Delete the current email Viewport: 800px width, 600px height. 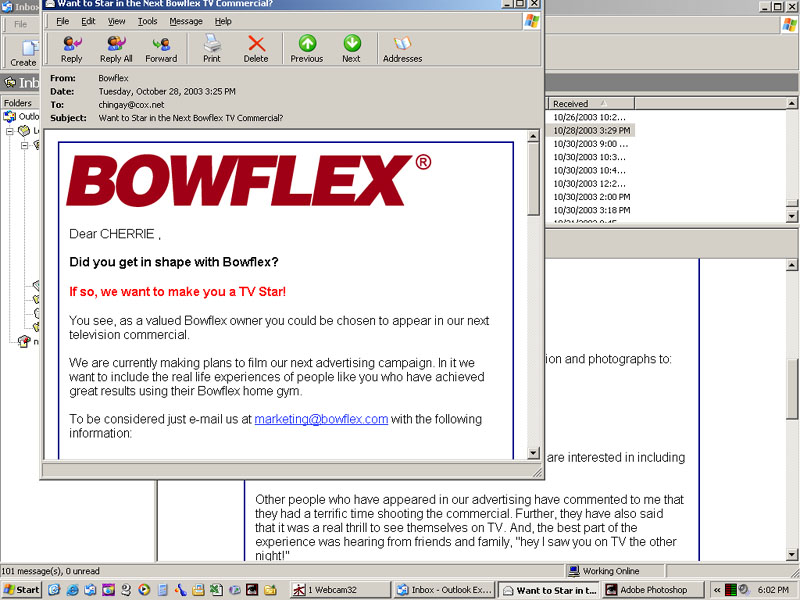click(256, 47)
